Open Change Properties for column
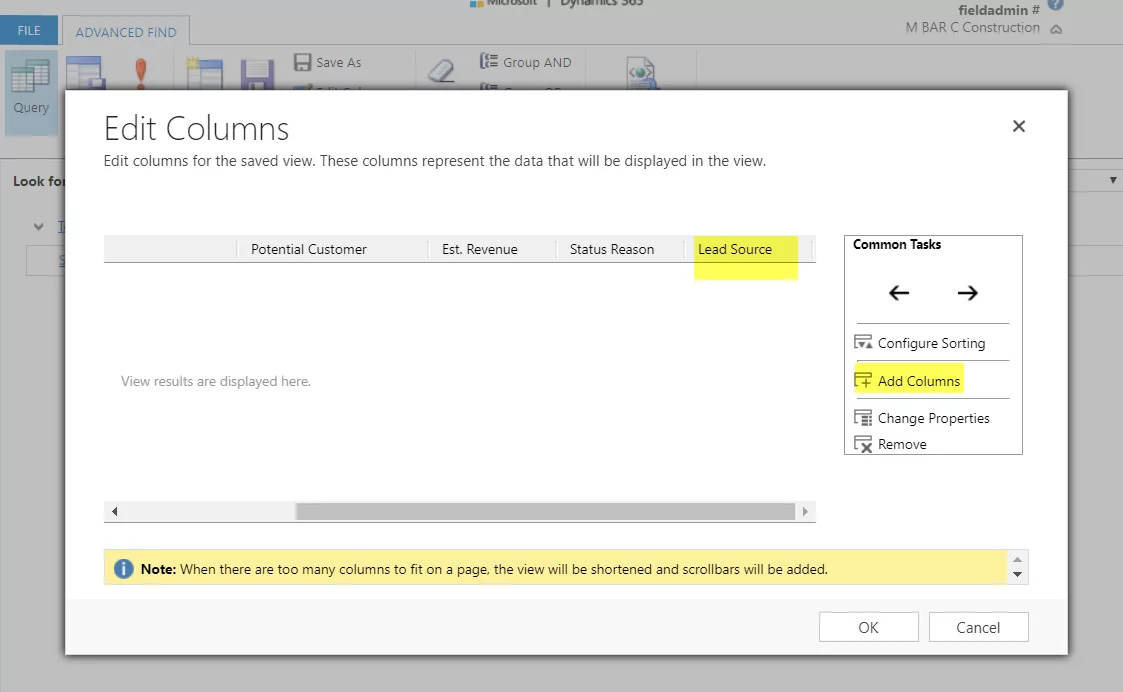The width and height of the screenshot is (1123, 692). [933, 418]
